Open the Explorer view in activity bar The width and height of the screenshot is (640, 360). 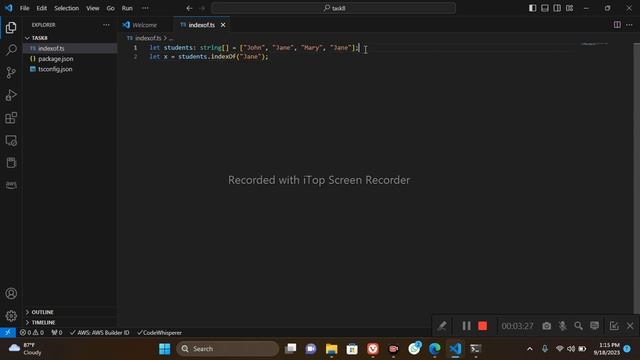pos(11,28)
